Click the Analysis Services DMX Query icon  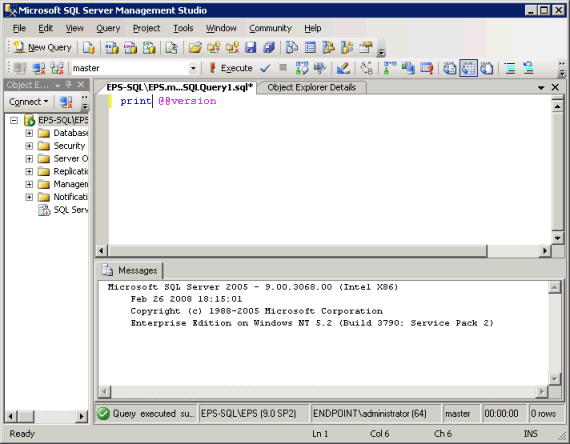point(131,47)
